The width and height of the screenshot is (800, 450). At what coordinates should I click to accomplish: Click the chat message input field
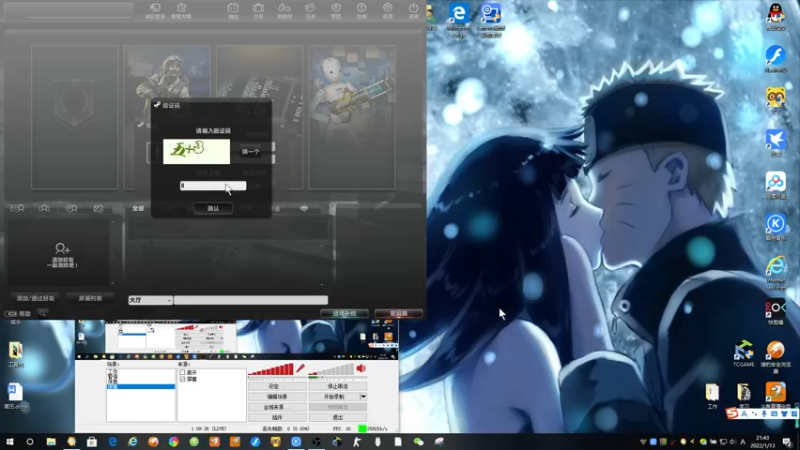click(x=251, y=300)
